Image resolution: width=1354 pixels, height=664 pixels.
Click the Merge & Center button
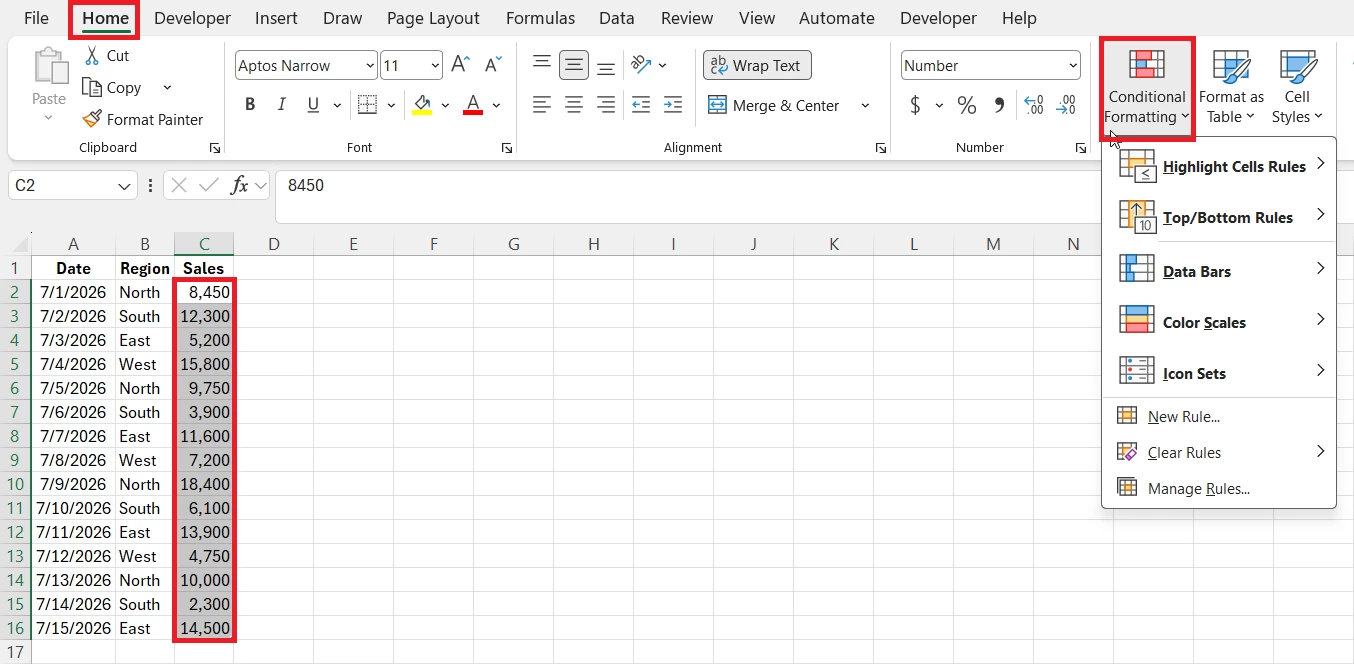click(x=775, y=105)
